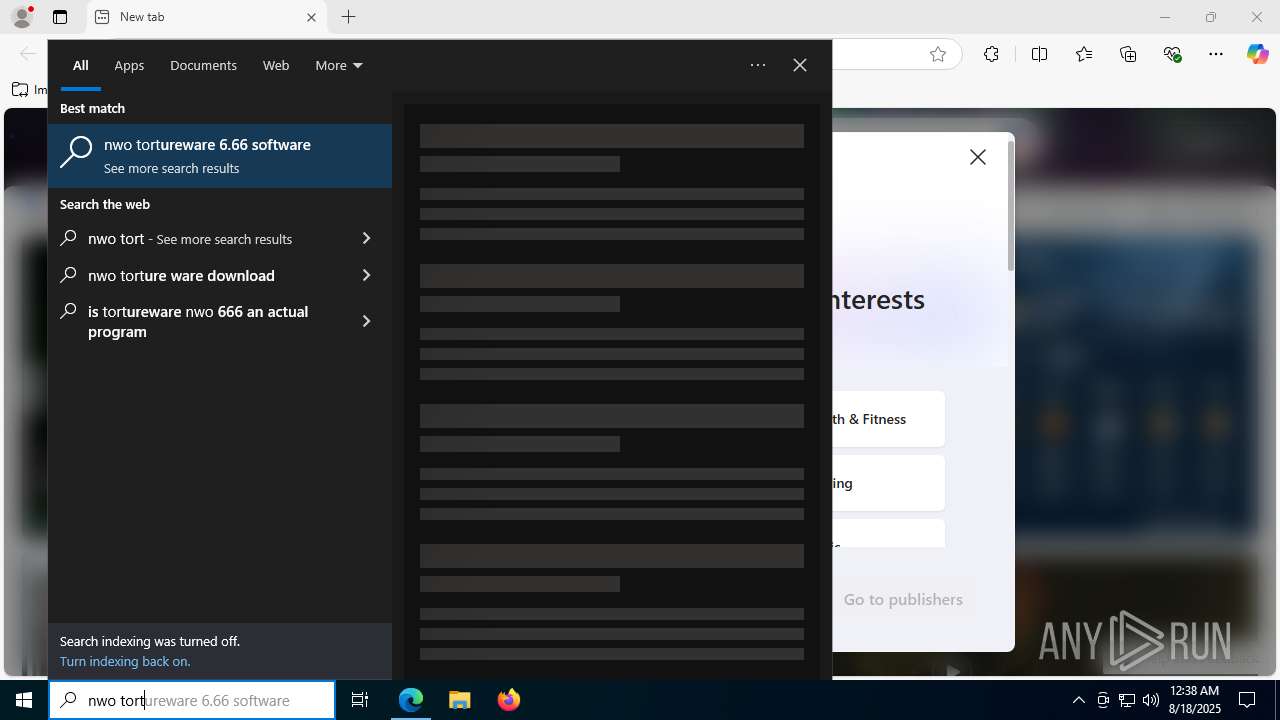Open a new Edge tab
The width and height of the screenshot is (1280, 720).
tap(348, 17)
